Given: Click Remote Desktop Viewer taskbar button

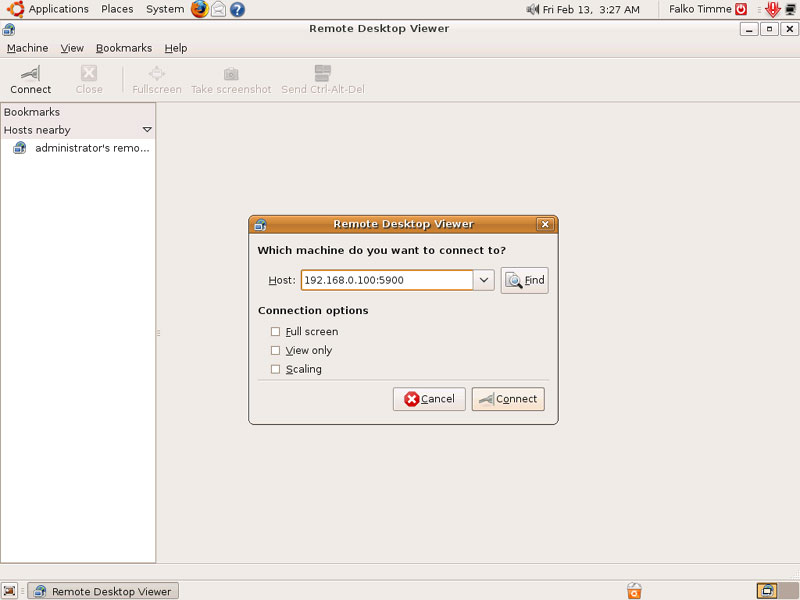Looking at the screenshot, I should coord(103,591).
